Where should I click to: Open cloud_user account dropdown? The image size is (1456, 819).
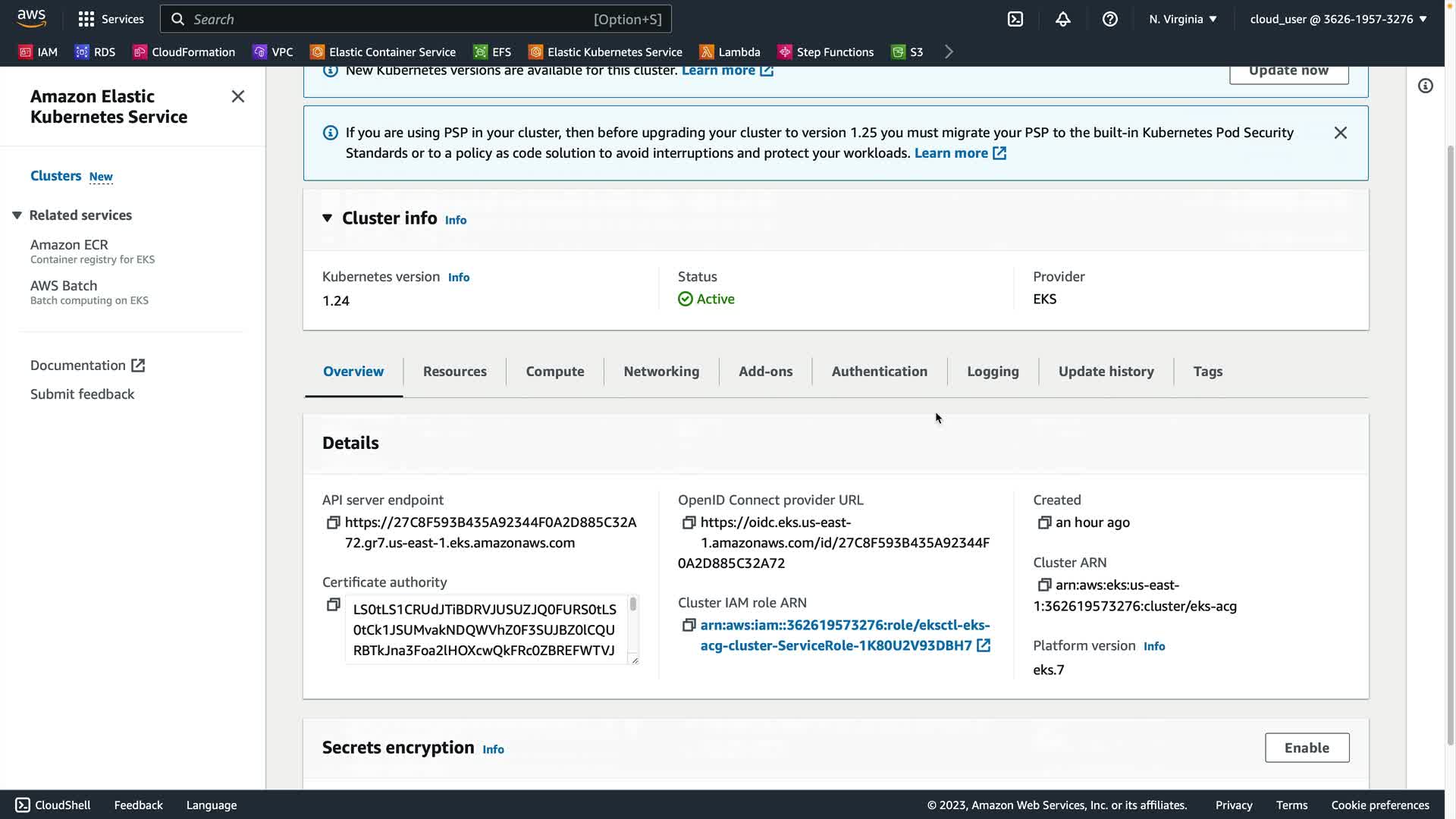(1338, 19)
